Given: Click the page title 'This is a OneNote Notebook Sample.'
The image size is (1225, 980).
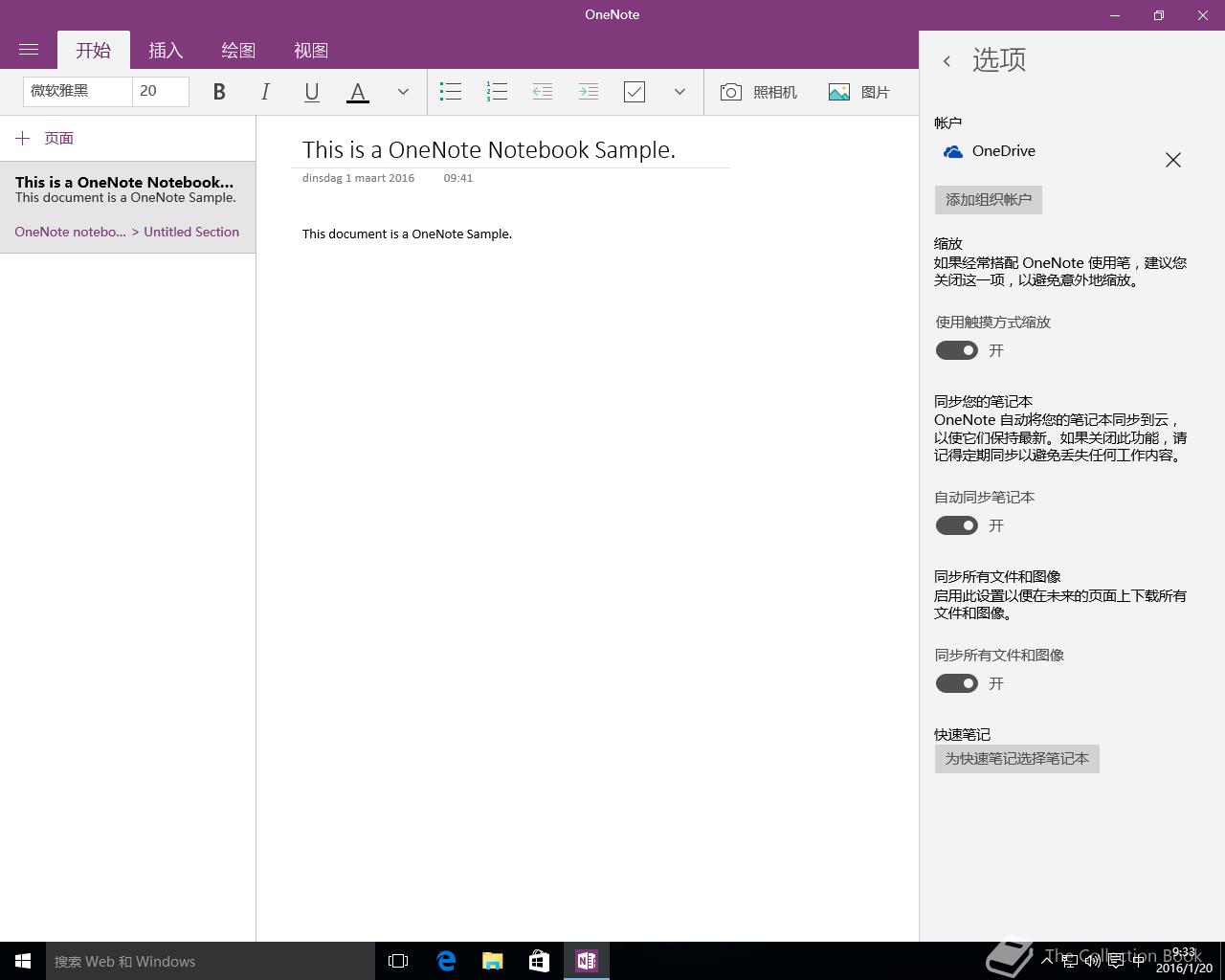Looking at the screenshot, I should [489, 149].
